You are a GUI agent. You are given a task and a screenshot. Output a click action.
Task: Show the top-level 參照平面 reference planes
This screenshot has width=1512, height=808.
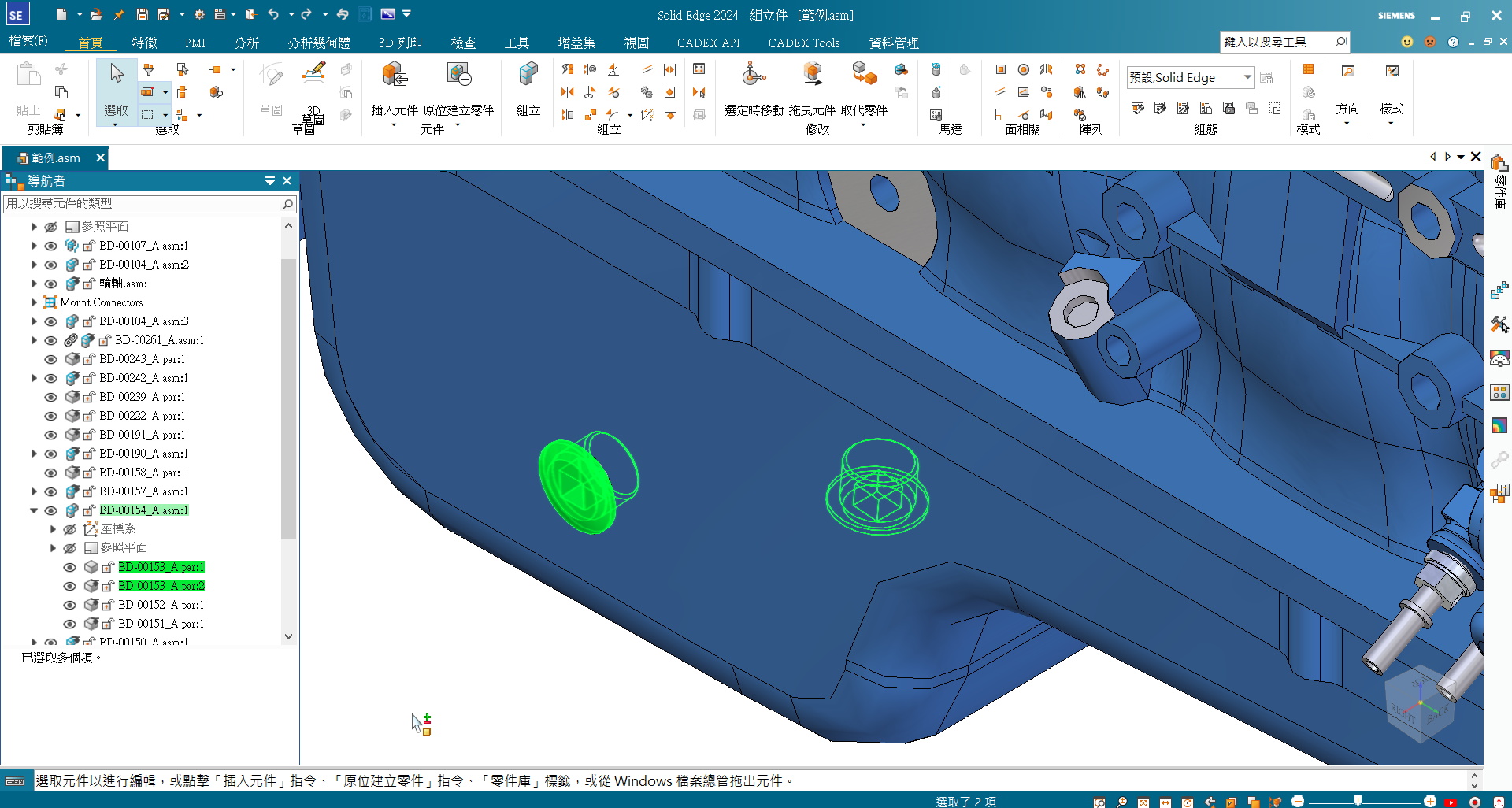51,227
